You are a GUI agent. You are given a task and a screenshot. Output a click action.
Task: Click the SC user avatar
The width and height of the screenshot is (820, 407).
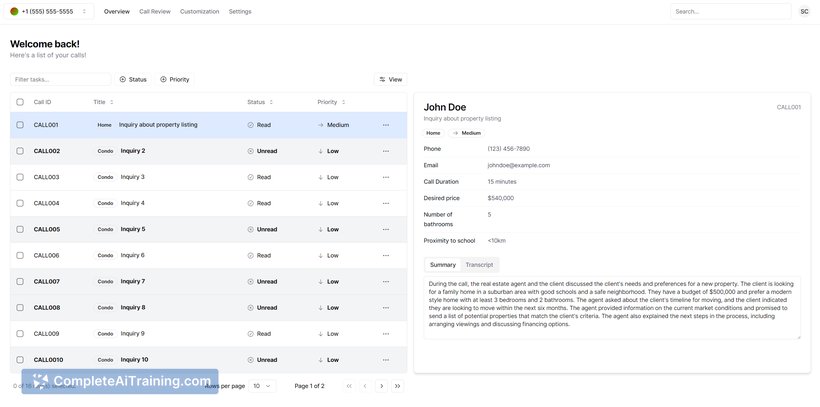[x=804, y=12]
